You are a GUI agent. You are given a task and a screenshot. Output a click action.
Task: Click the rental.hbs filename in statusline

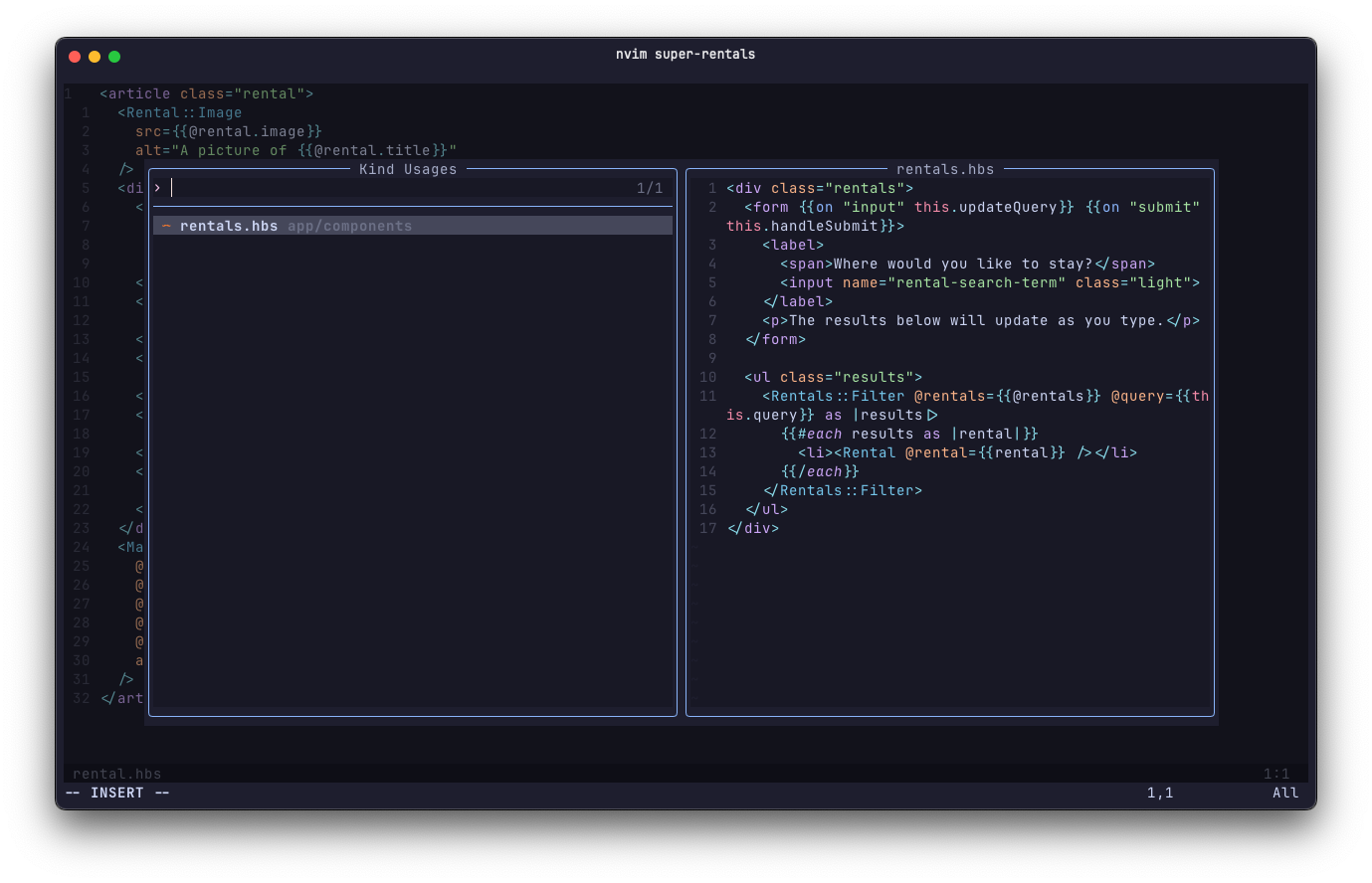coord(116,774)
